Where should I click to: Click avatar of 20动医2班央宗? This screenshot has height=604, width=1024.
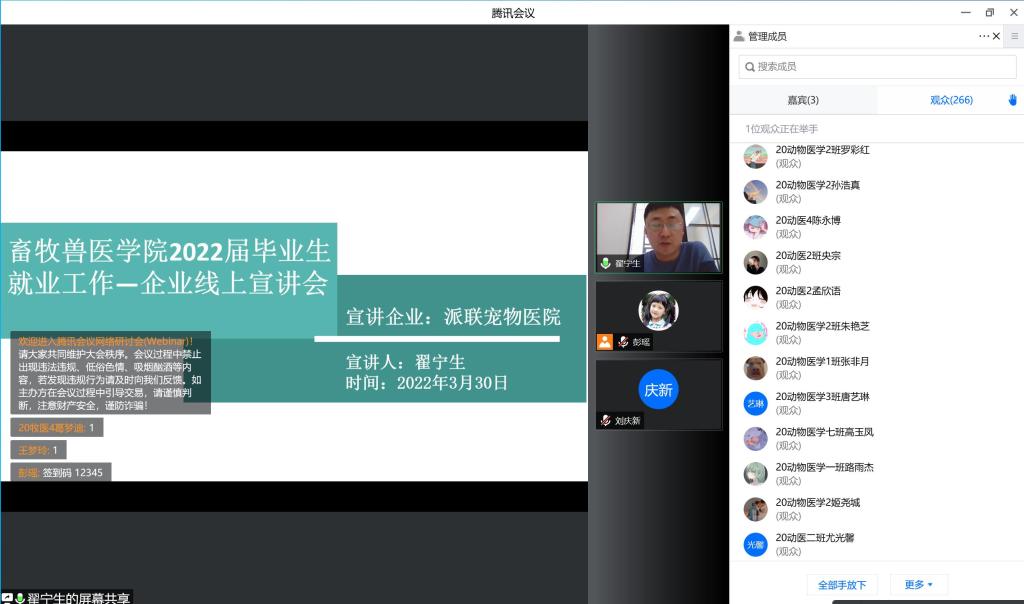(756, 262)
